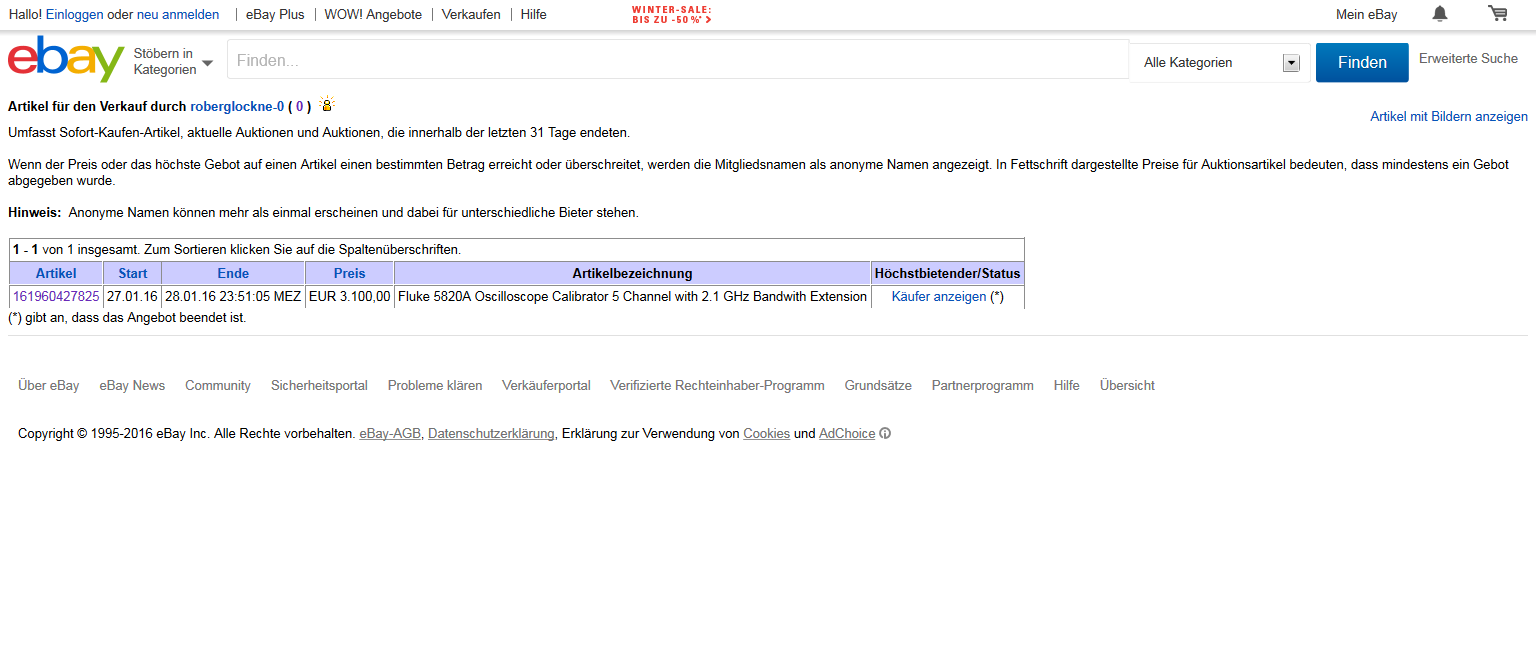The width and height of the screenshot is (1536, 670).
Task: Open Partnerprogramm footer link
Action: coord(983,385)
